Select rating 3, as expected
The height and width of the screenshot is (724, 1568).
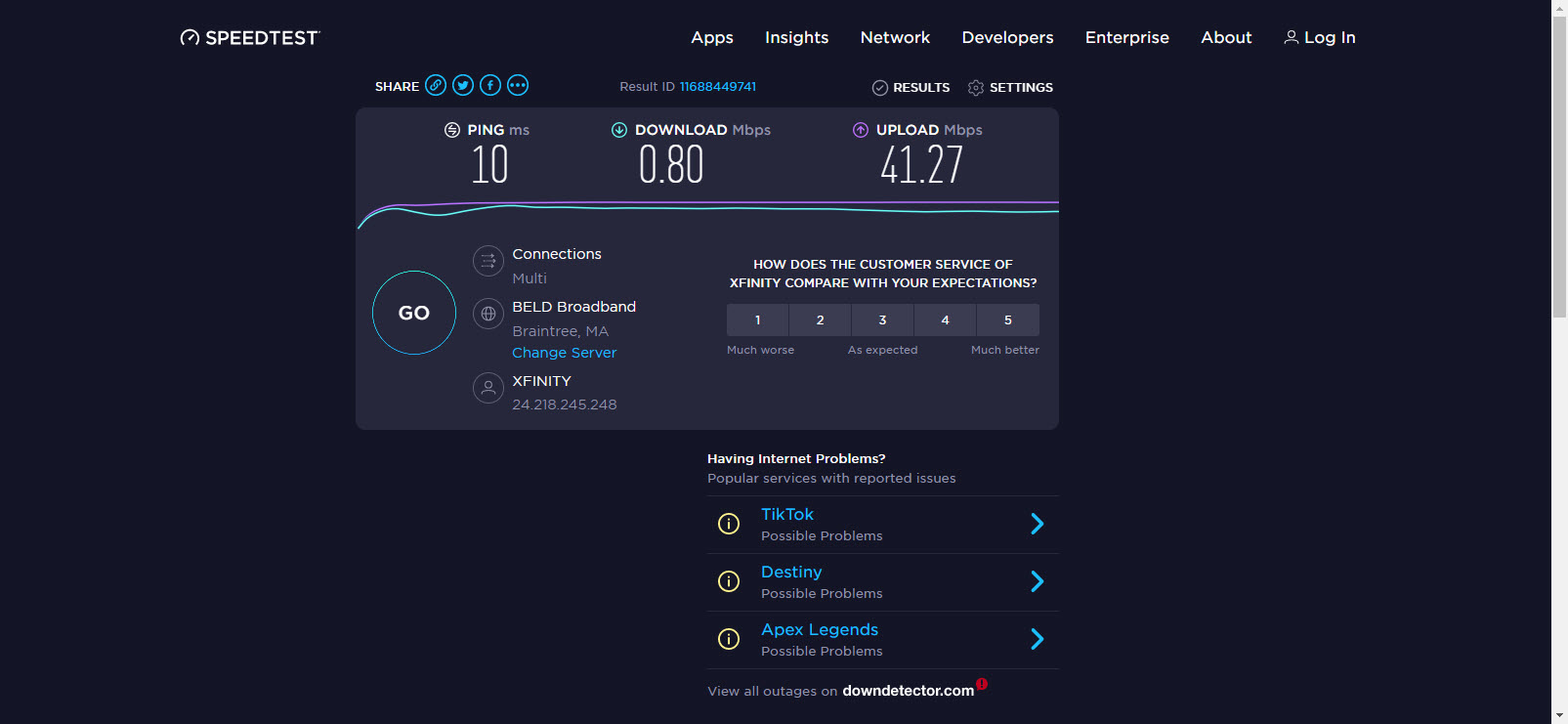pyautogui.click(x=882, y=319)
